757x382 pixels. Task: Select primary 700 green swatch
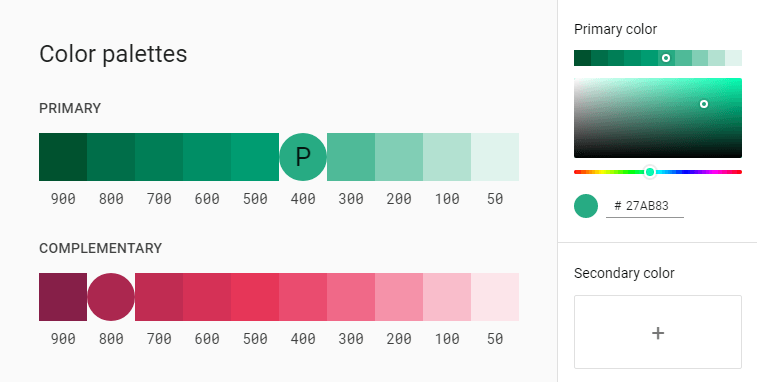[159, 157]
